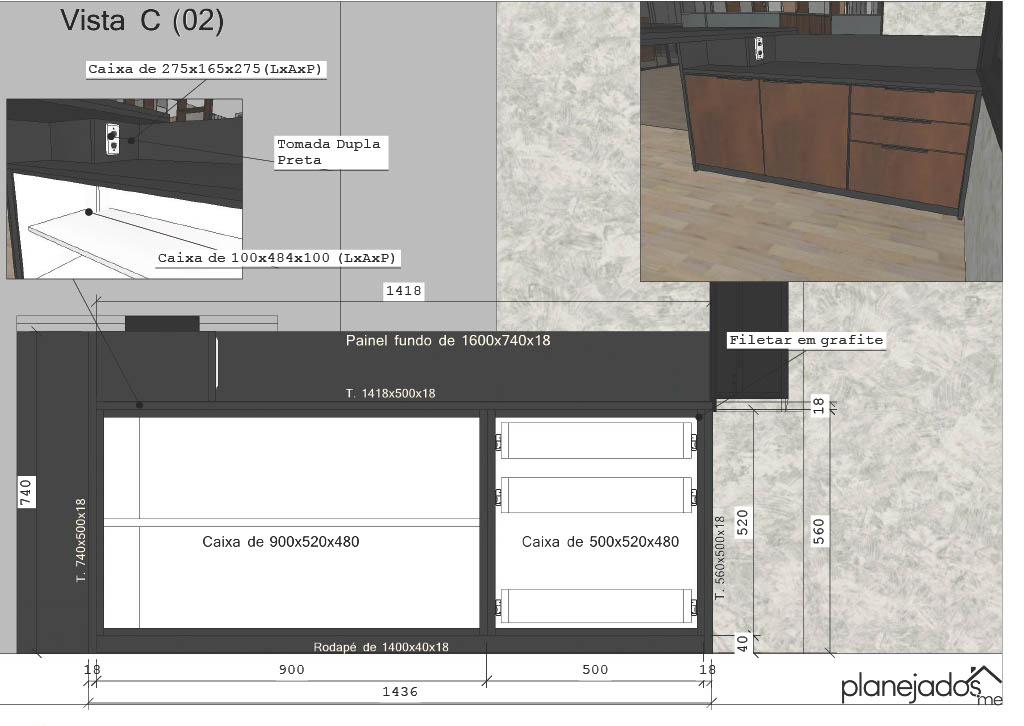The height and width of the screenshot is (726, 1024).
Task: Open the detail inset showing the socket
Action: coord(125,188)
